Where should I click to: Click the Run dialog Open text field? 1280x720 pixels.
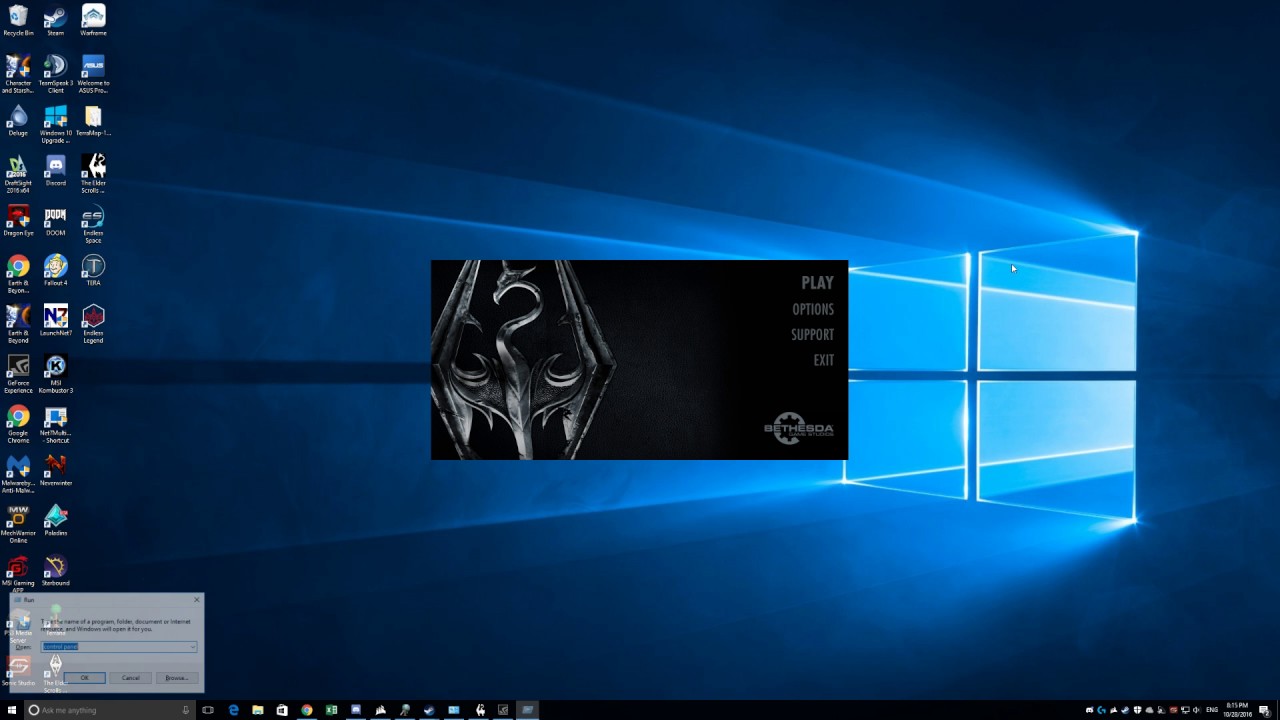click(x=118, y=647)
